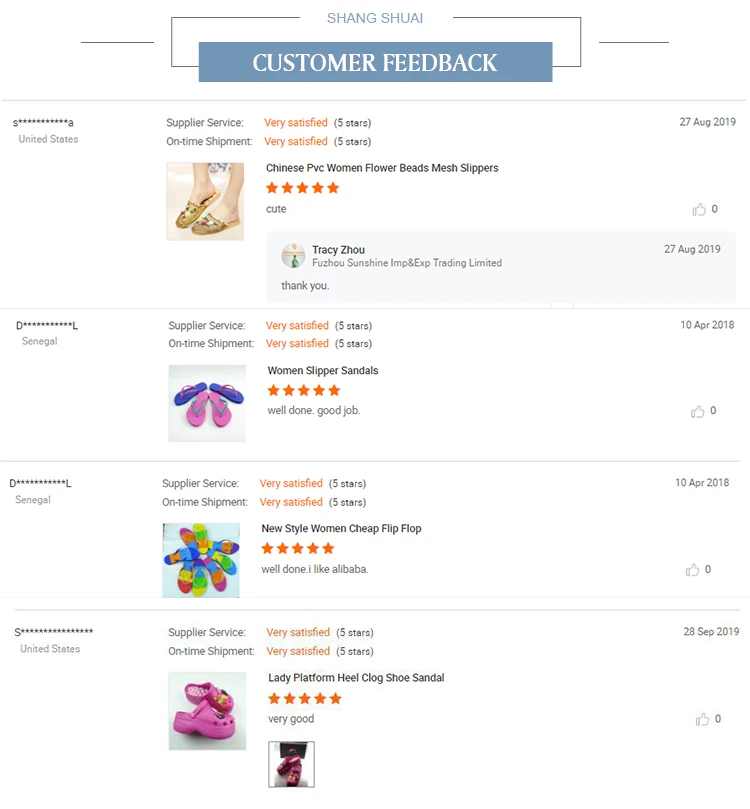View the mesh slippers product thumbnail
Image resolution: width=750 pixels, height=809 pixels.
point(205,201)
